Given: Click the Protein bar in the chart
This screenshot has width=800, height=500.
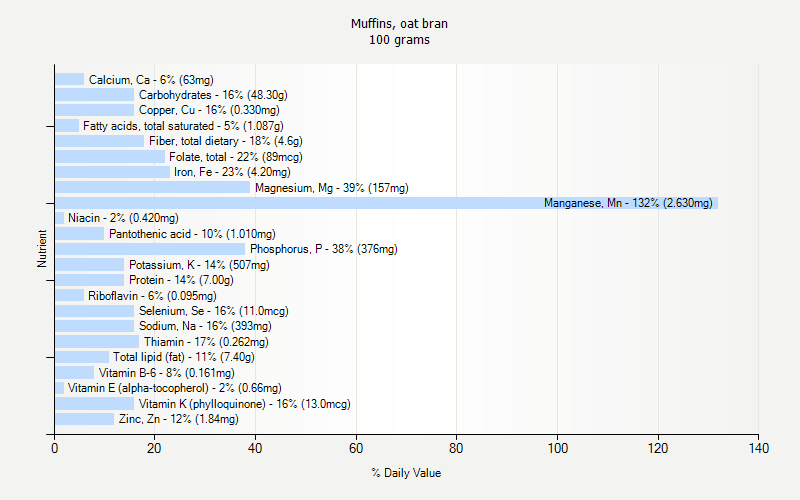Looking at the screenshot, I should click(89, 280).
